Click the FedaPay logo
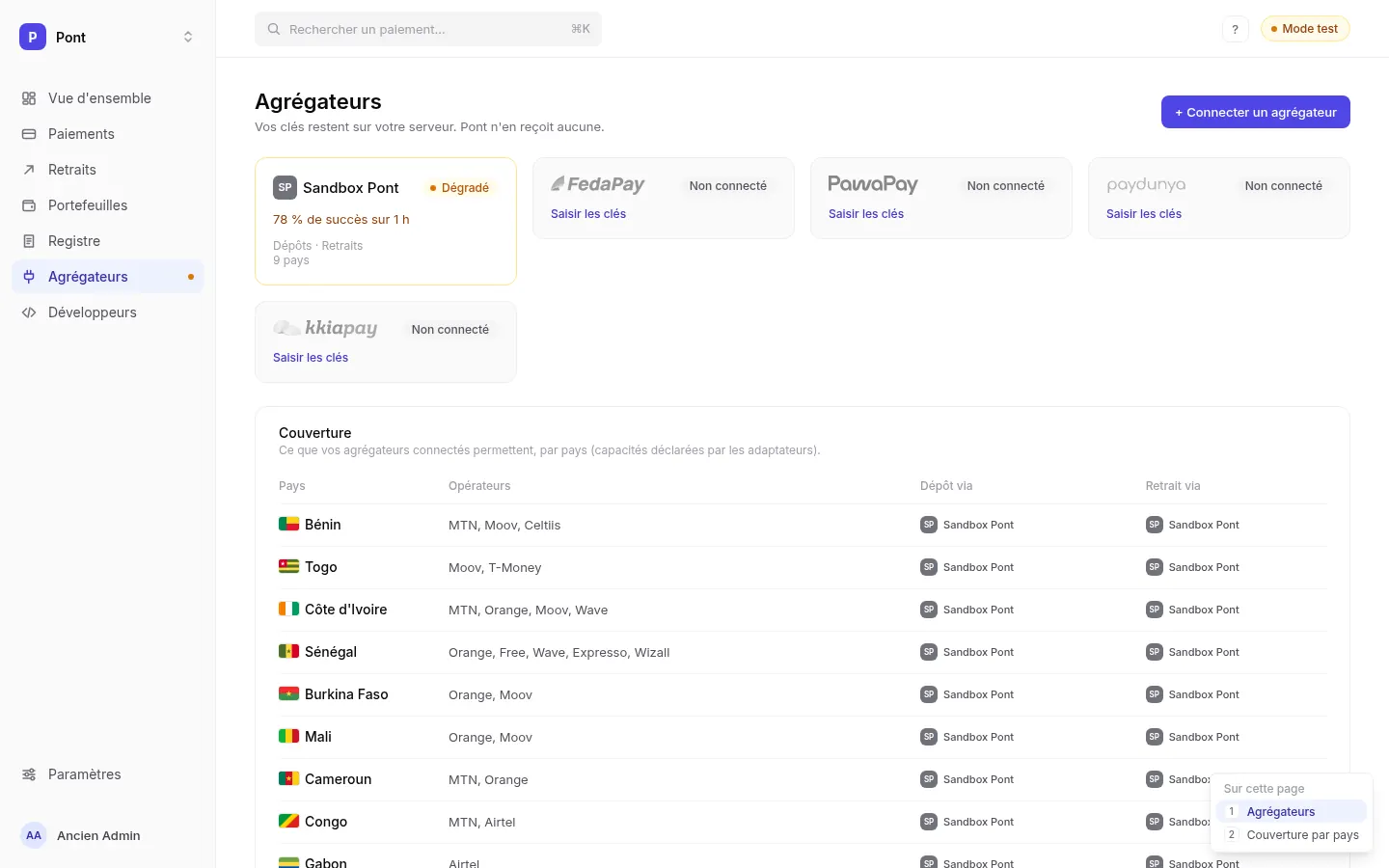 pos(598,184)
